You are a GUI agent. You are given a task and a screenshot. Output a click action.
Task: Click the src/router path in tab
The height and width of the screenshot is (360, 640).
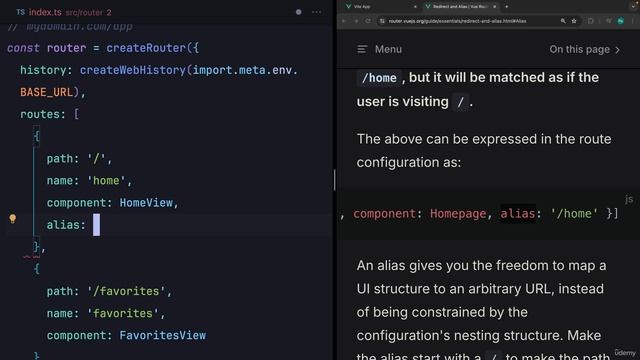(x=84, y=13)
